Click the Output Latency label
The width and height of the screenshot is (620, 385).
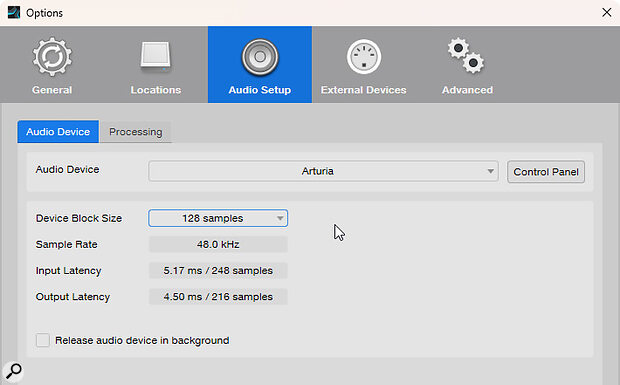coord(73,297)
